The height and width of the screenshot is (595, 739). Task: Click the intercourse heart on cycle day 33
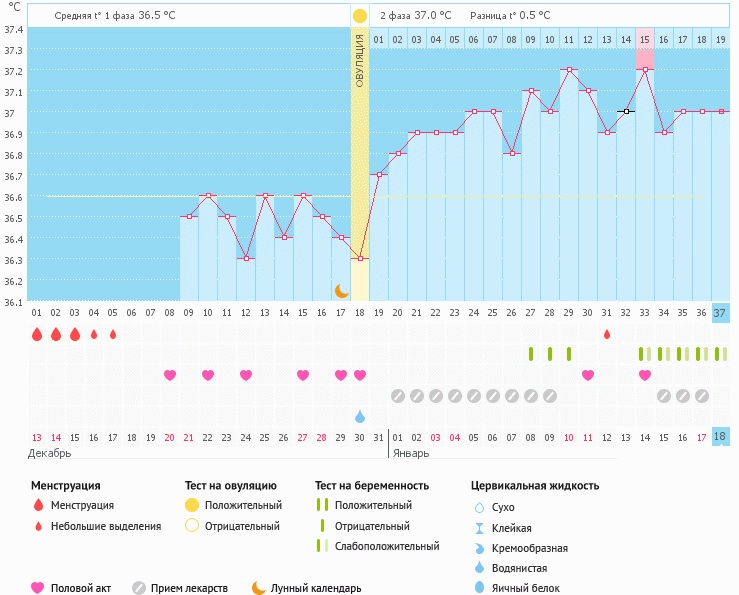[645, 375]
